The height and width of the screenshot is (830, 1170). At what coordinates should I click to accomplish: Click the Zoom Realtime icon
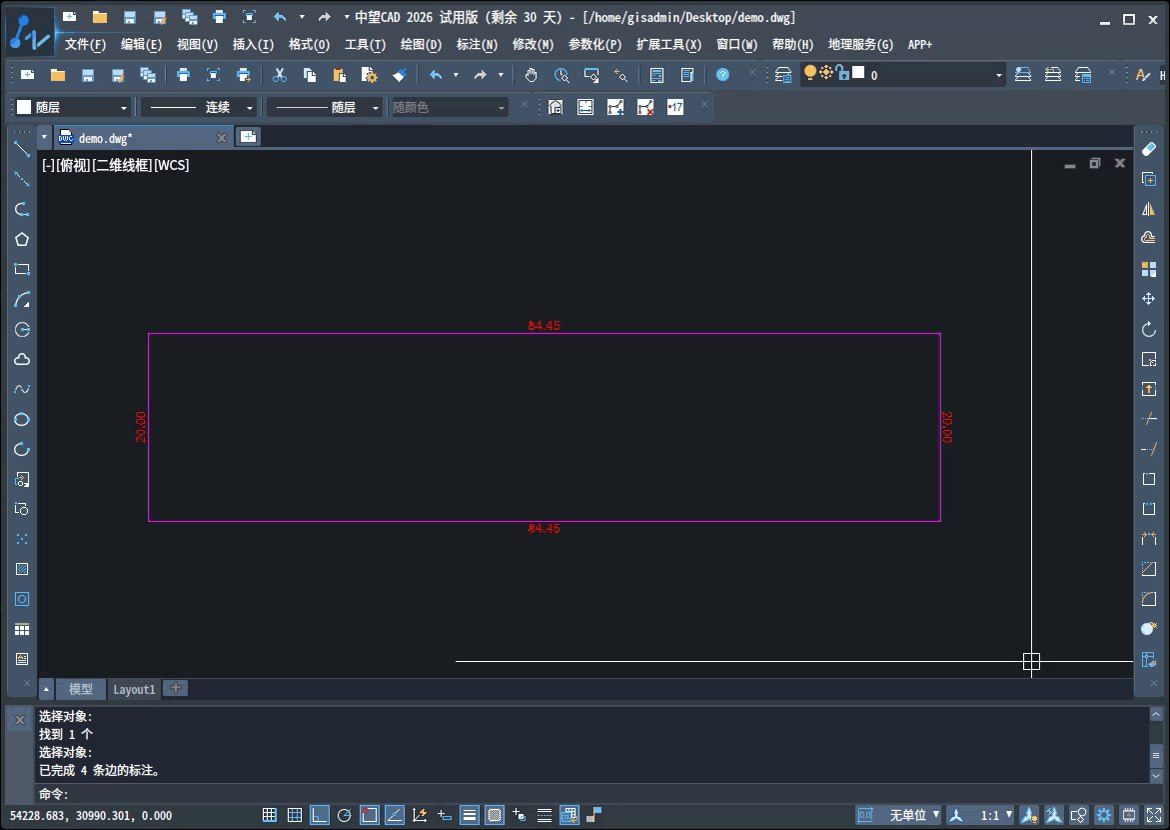point(561,75)
